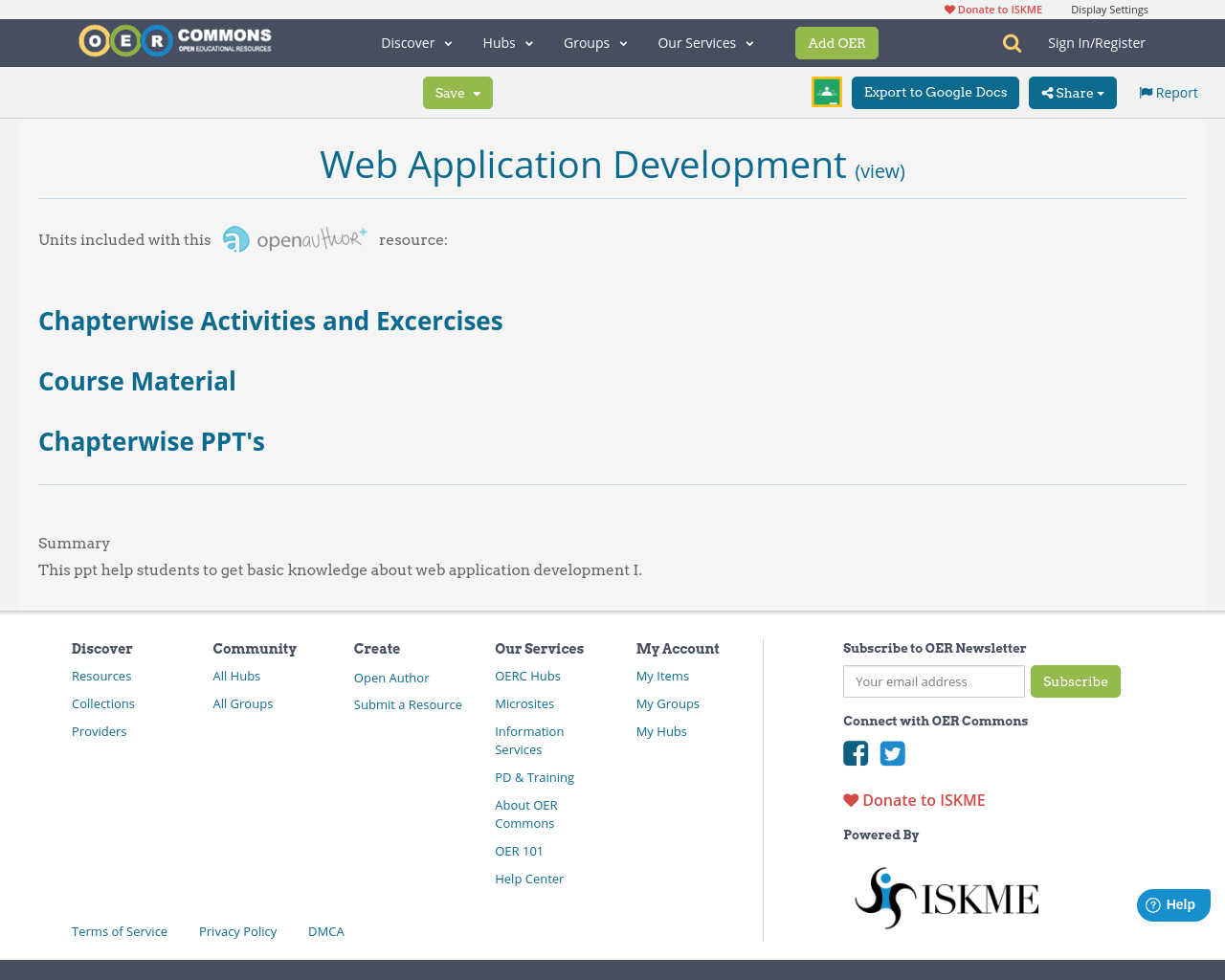Open the (view) link beside title
The height and width of the screenshot is (980, 1225).
coord(879,169)
